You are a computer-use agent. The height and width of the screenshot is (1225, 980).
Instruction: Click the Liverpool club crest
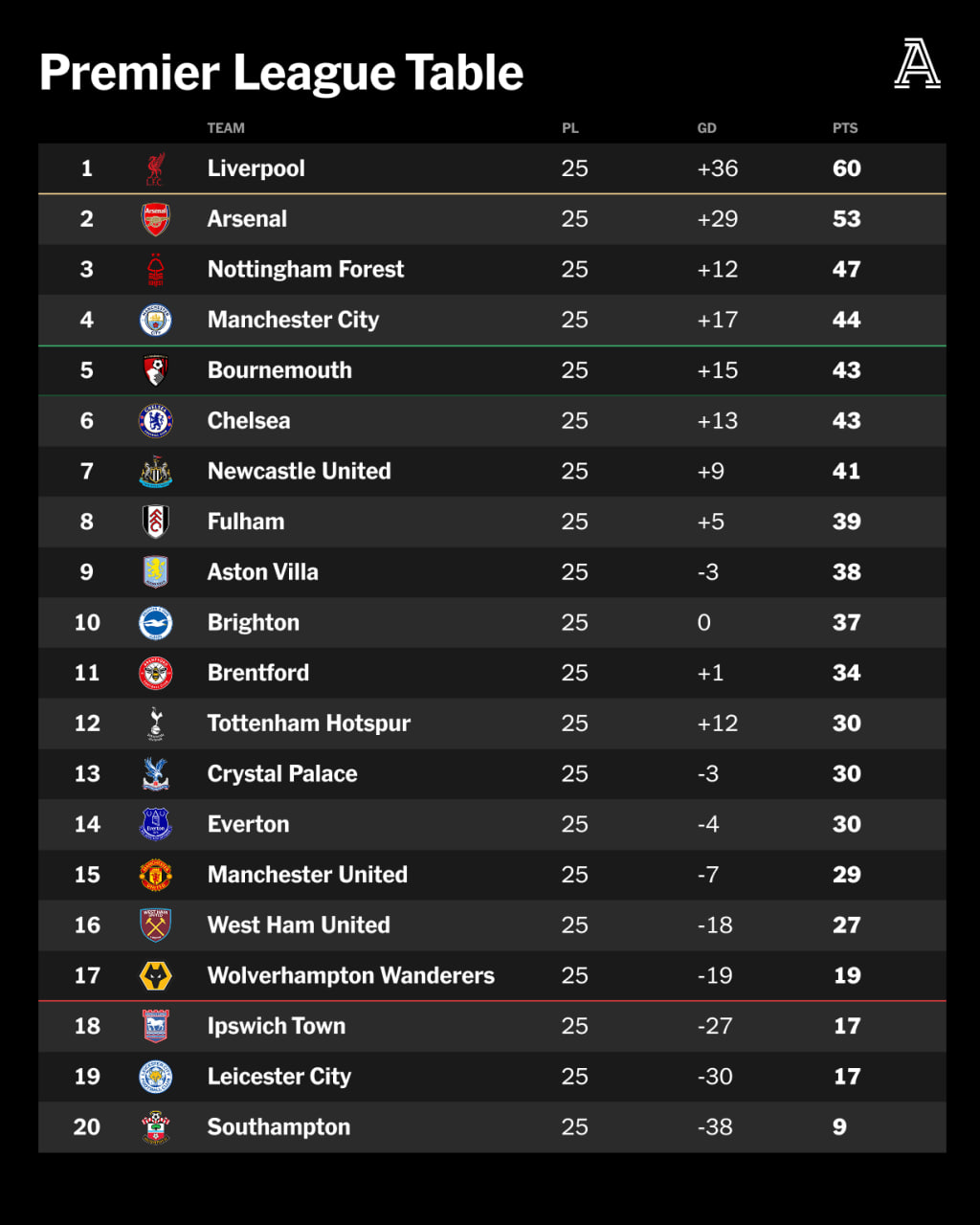(155, 168)
